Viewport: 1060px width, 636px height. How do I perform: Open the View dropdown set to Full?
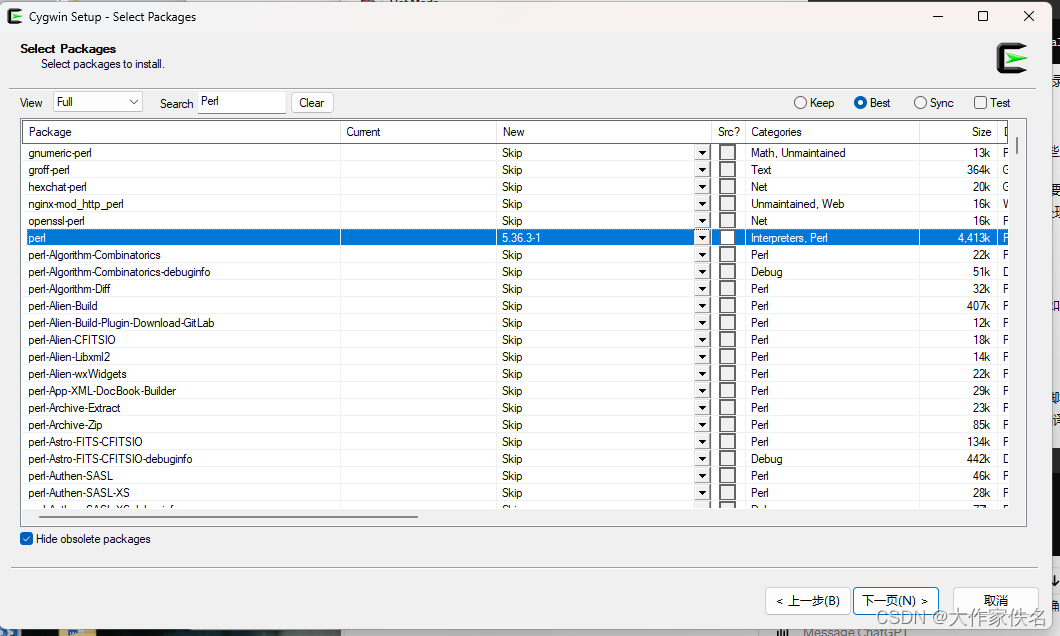click(x=98, y=102)
